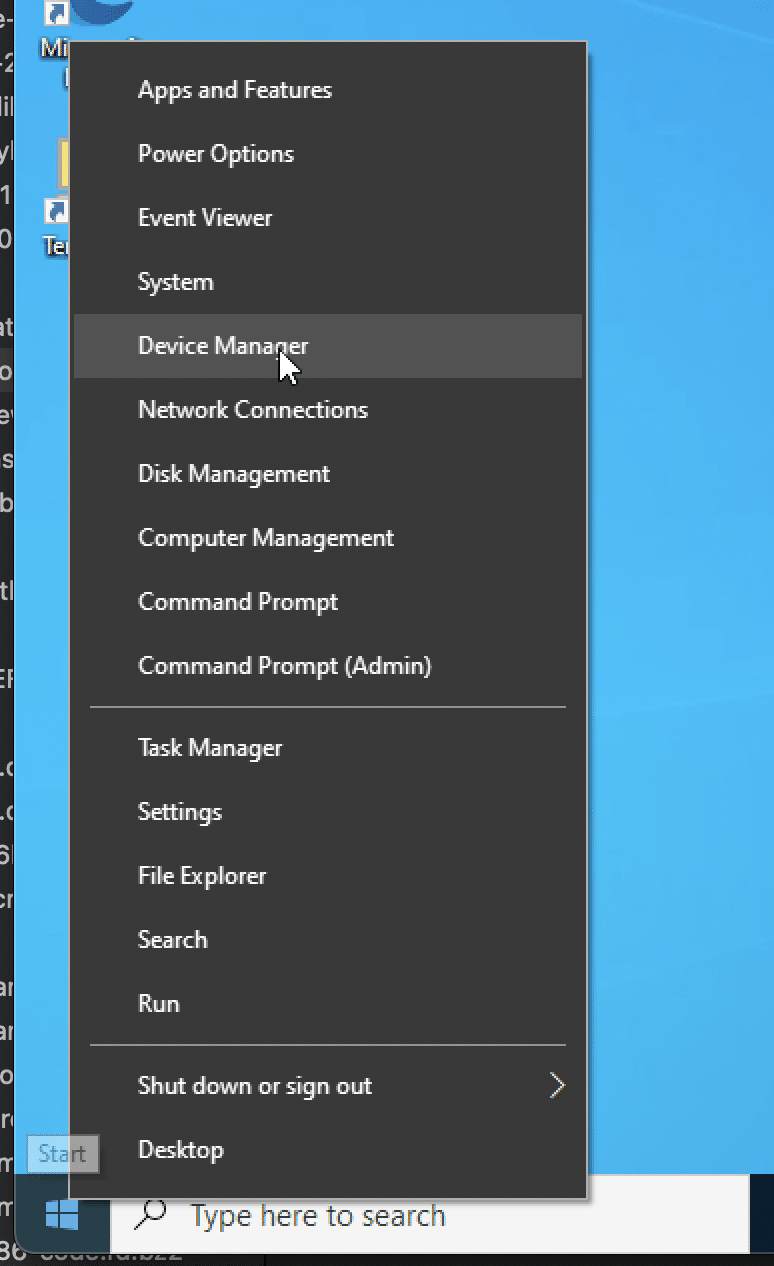Screen dimensions: 774x1266
Task: Open Apps and Features
Action: 328,90
